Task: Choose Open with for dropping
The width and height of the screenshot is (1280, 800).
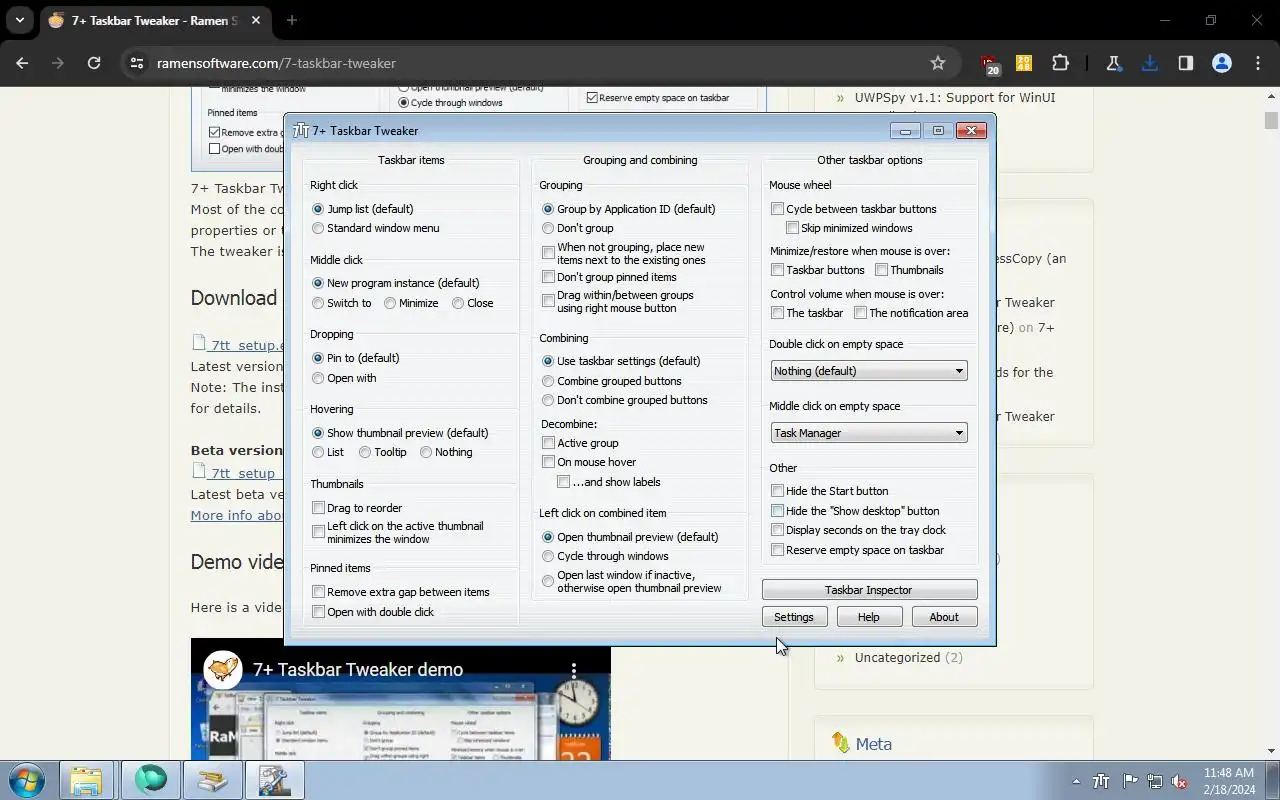Action: (344, 378)
